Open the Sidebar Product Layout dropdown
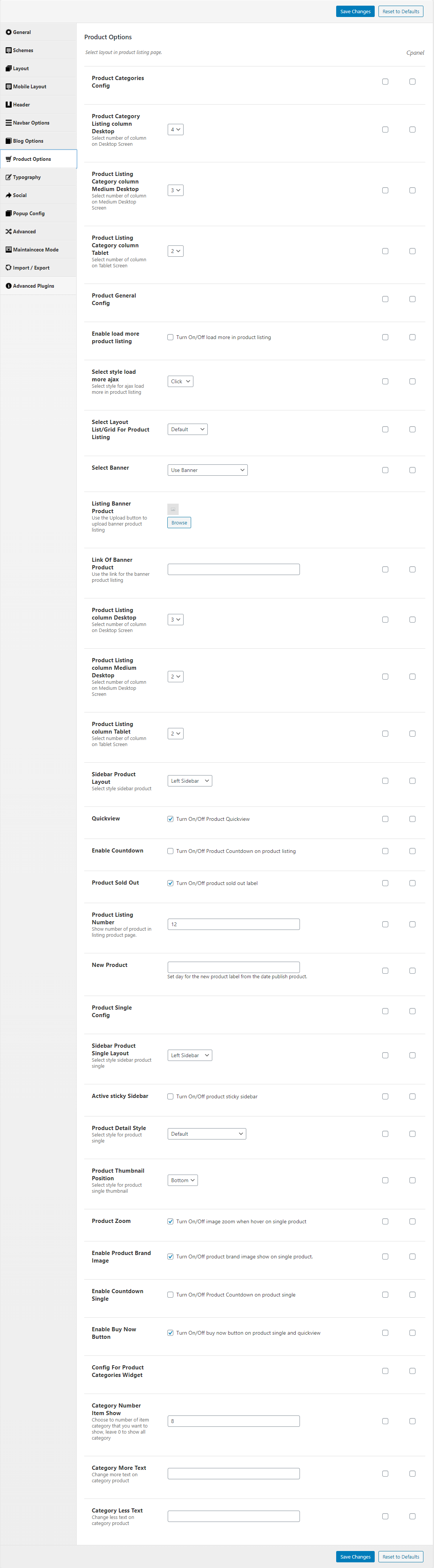The width and height of the screenshot is (434, 1568). click(x=190, y=781)
